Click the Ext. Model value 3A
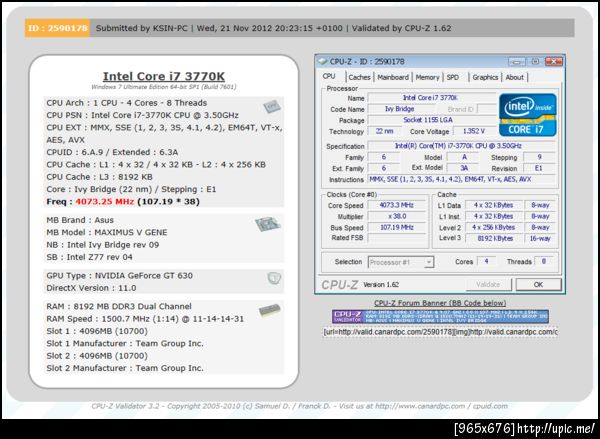The image size is (600, 439). click(x=463, y=168)
